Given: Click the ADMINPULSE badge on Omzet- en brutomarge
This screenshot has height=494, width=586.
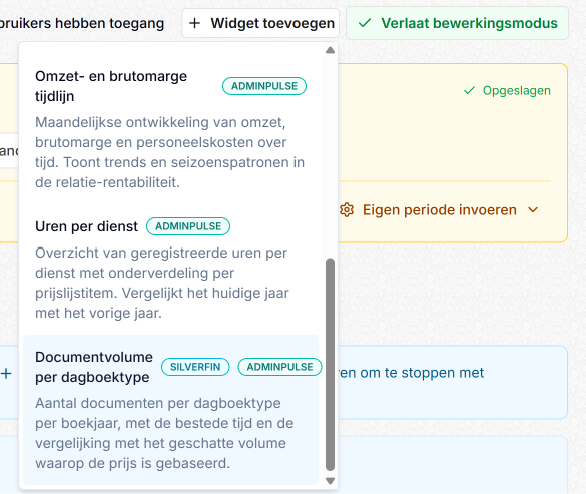Looking at the screenshot, I should point(264,86).
